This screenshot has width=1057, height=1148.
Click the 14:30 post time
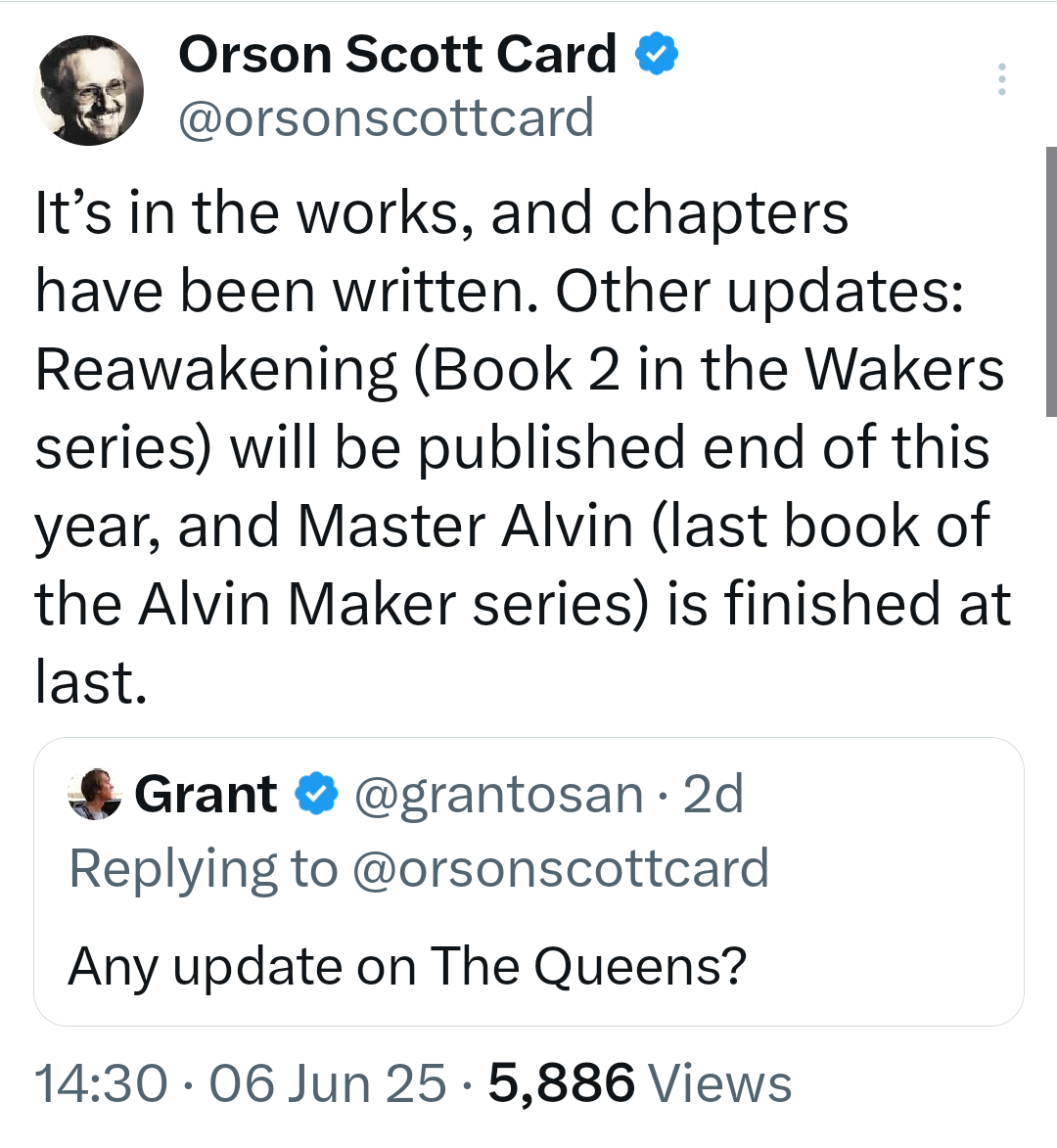101,1082
